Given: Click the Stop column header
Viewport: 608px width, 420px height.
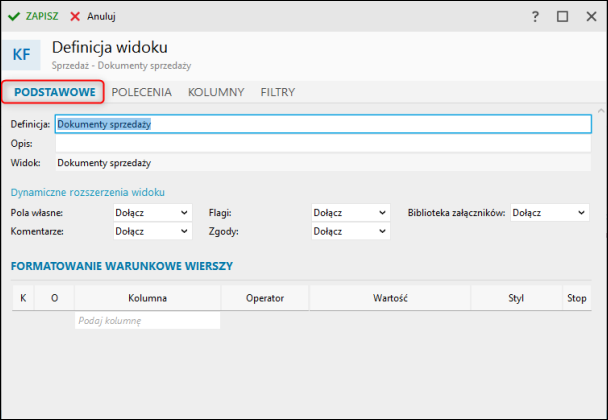Looking at the screenshot, I should (577, 298).
